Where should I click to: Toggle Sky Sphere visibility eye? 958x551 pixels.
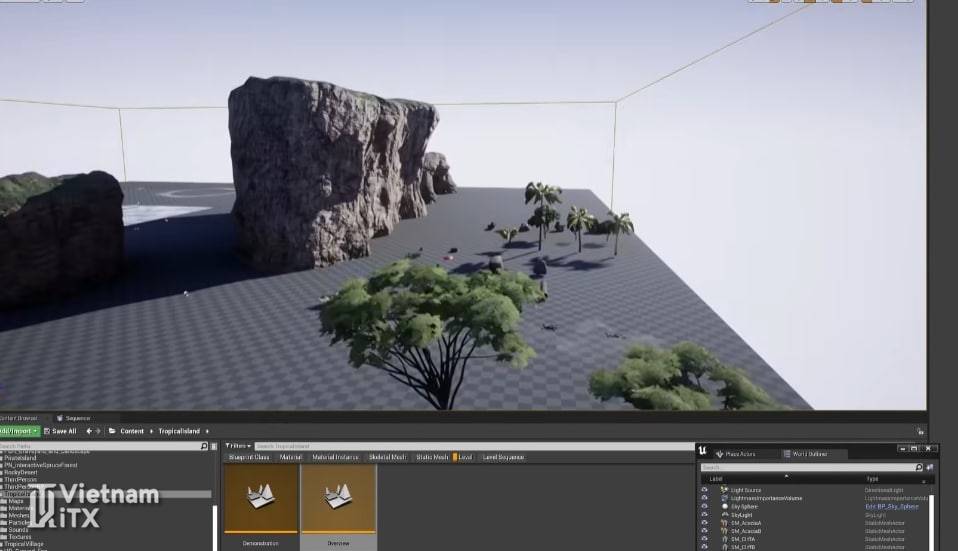point(704,506)
